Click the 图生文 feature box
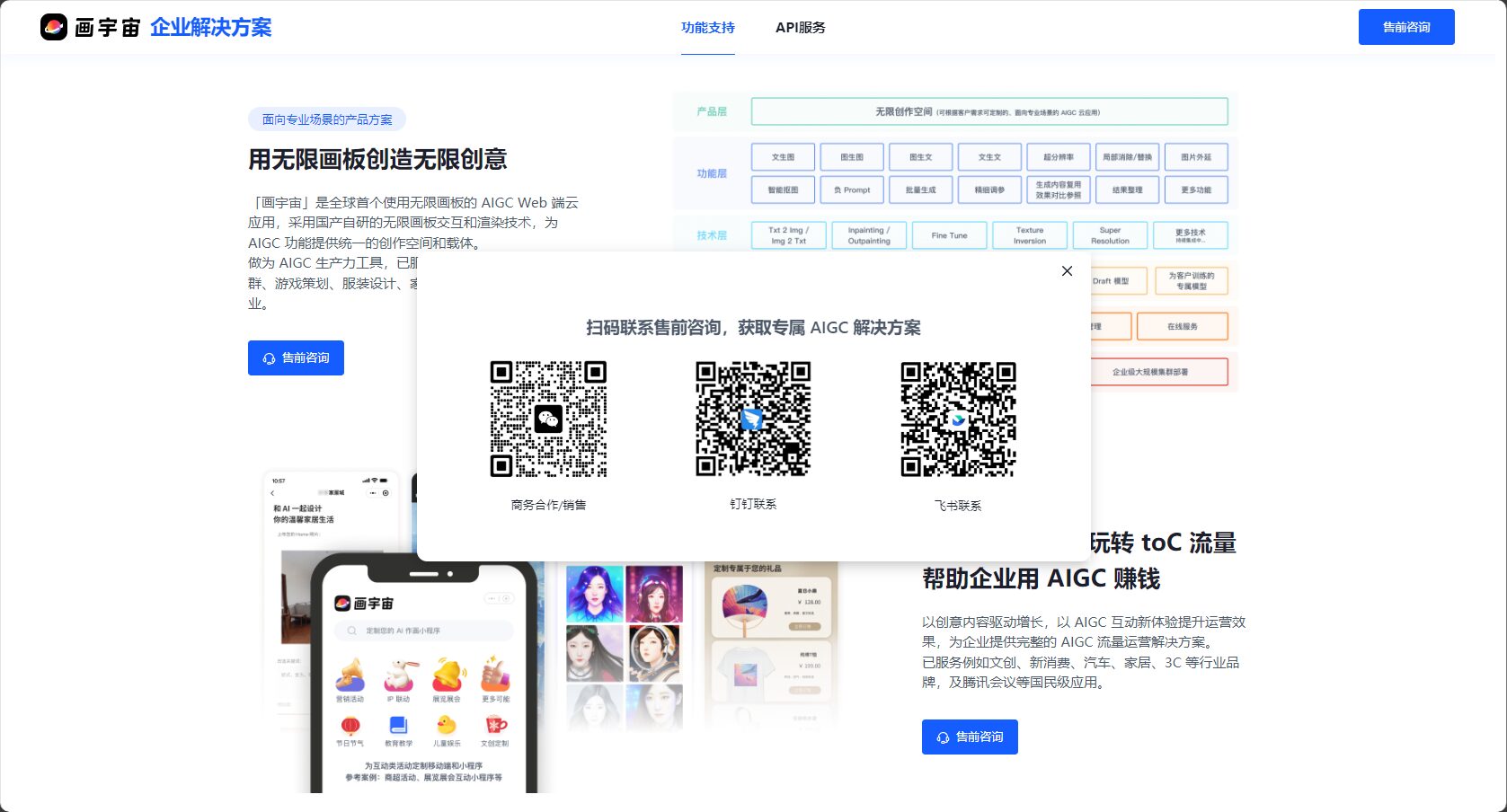 921,157
